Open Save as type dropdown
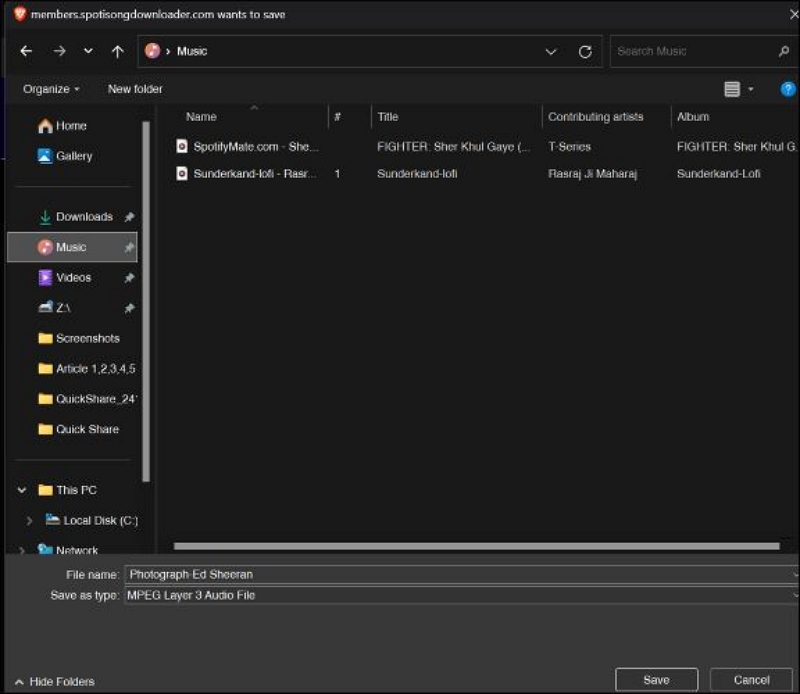Image resolution: width=800 pixels, height=694 pixels. pyautogui.click(x=461, y=596)
